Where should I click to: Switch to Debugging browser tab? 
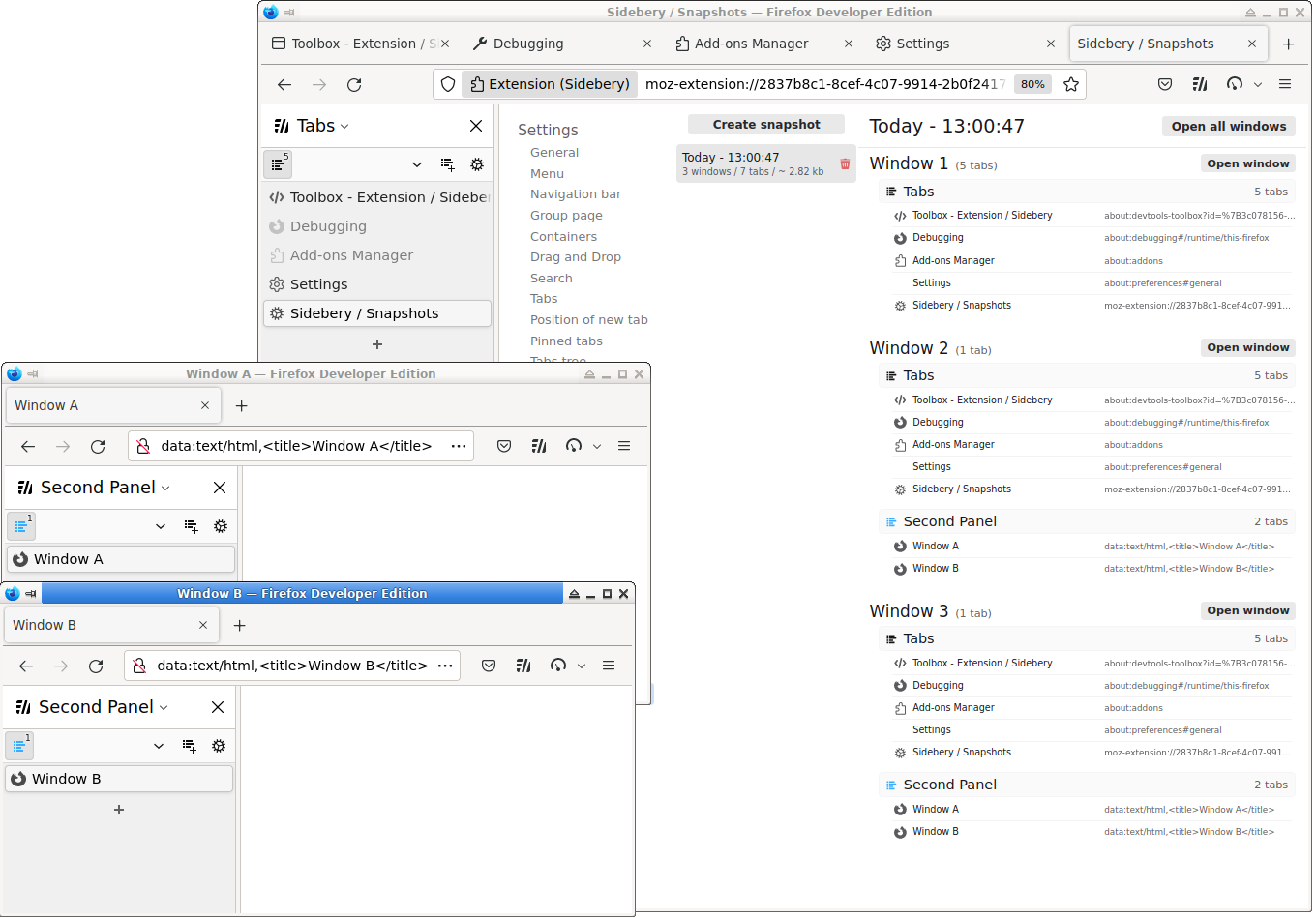point(560,44)
